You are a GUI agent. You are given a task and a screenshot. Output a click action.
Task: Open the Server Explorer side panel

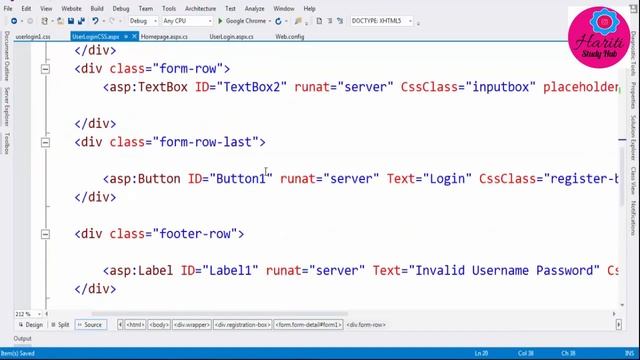tap(7, 107)
